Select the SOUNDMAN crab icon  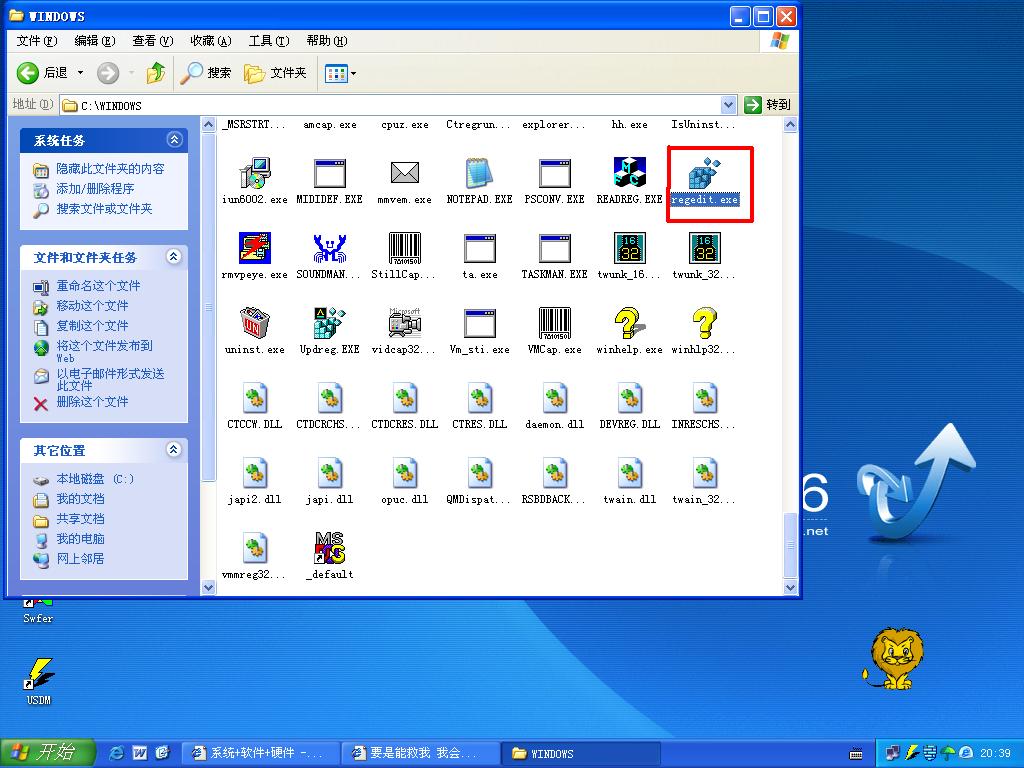pyautogui.click(x=329, y=248)
